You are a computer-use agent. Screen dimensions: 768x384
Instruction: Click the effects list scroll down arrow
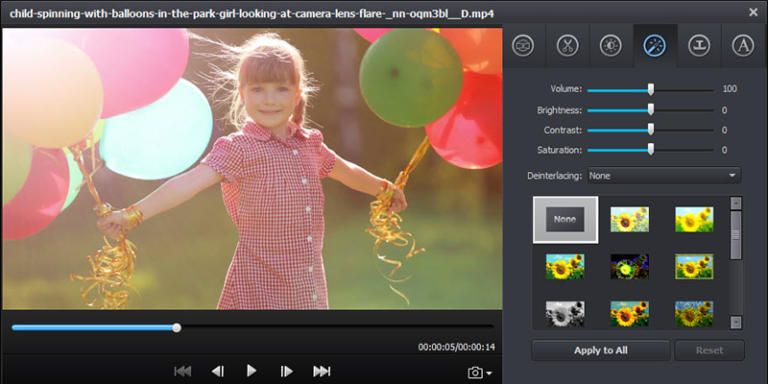coord(736,322)
